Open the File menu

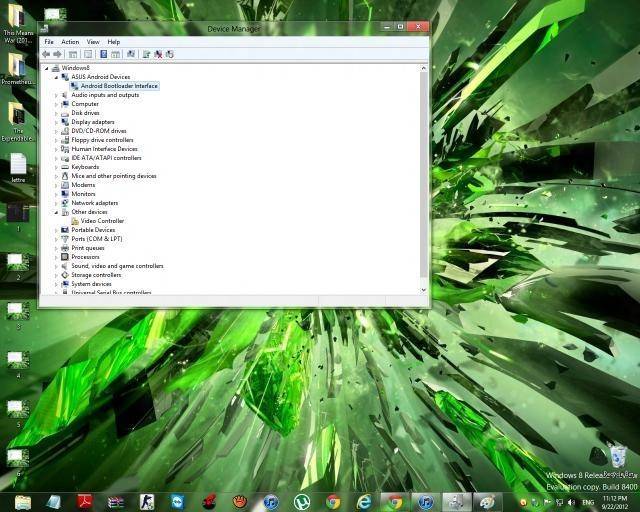49,42
